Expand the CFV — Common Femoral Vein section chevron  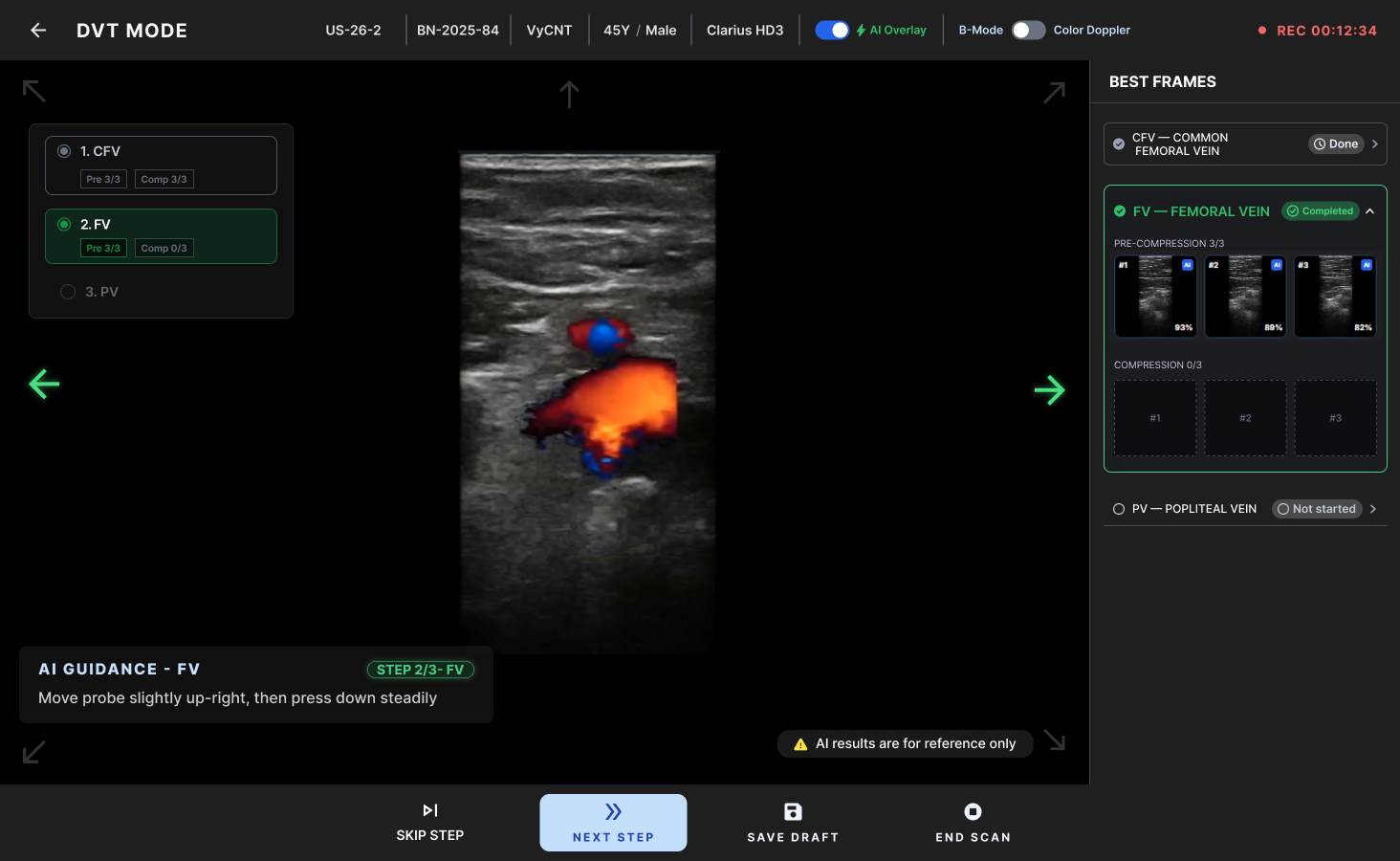pyautogui.click(x=1374, y=144)
